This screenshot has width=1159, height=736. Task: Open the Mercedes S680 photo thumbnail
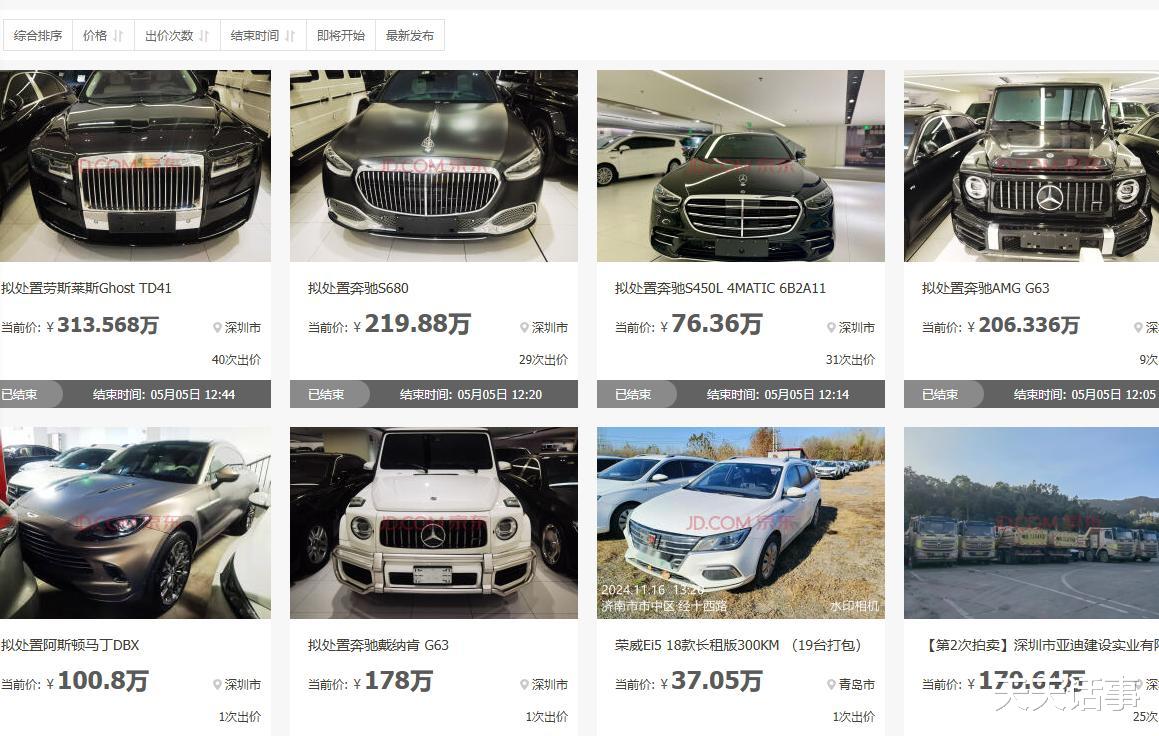pos(434,166)
